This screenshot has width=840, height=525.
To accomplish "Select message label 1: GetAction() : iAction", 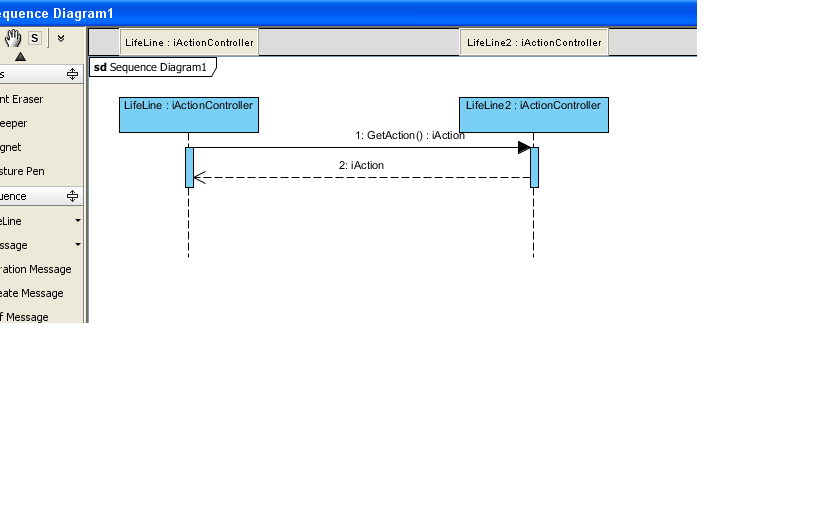I will 410,136.
